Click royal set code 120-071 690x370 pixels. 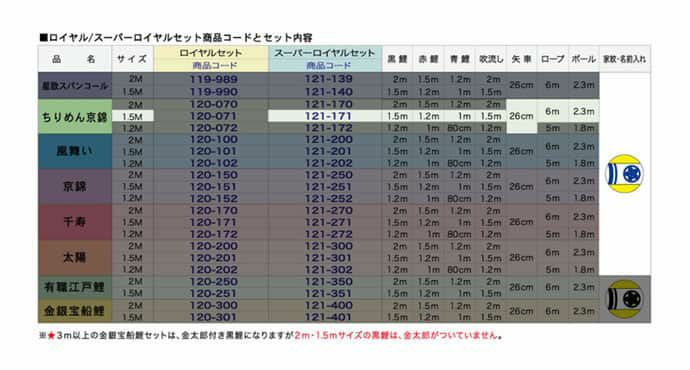point(213,116)
